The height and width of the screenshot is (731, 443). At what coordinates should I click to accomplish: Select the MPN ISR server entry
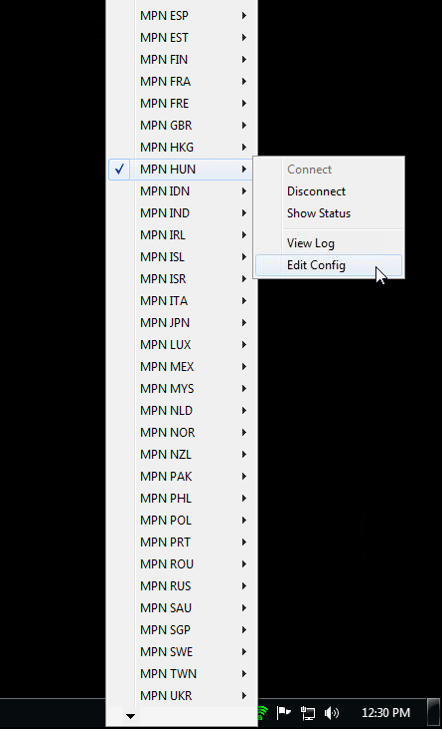(182, 279)
